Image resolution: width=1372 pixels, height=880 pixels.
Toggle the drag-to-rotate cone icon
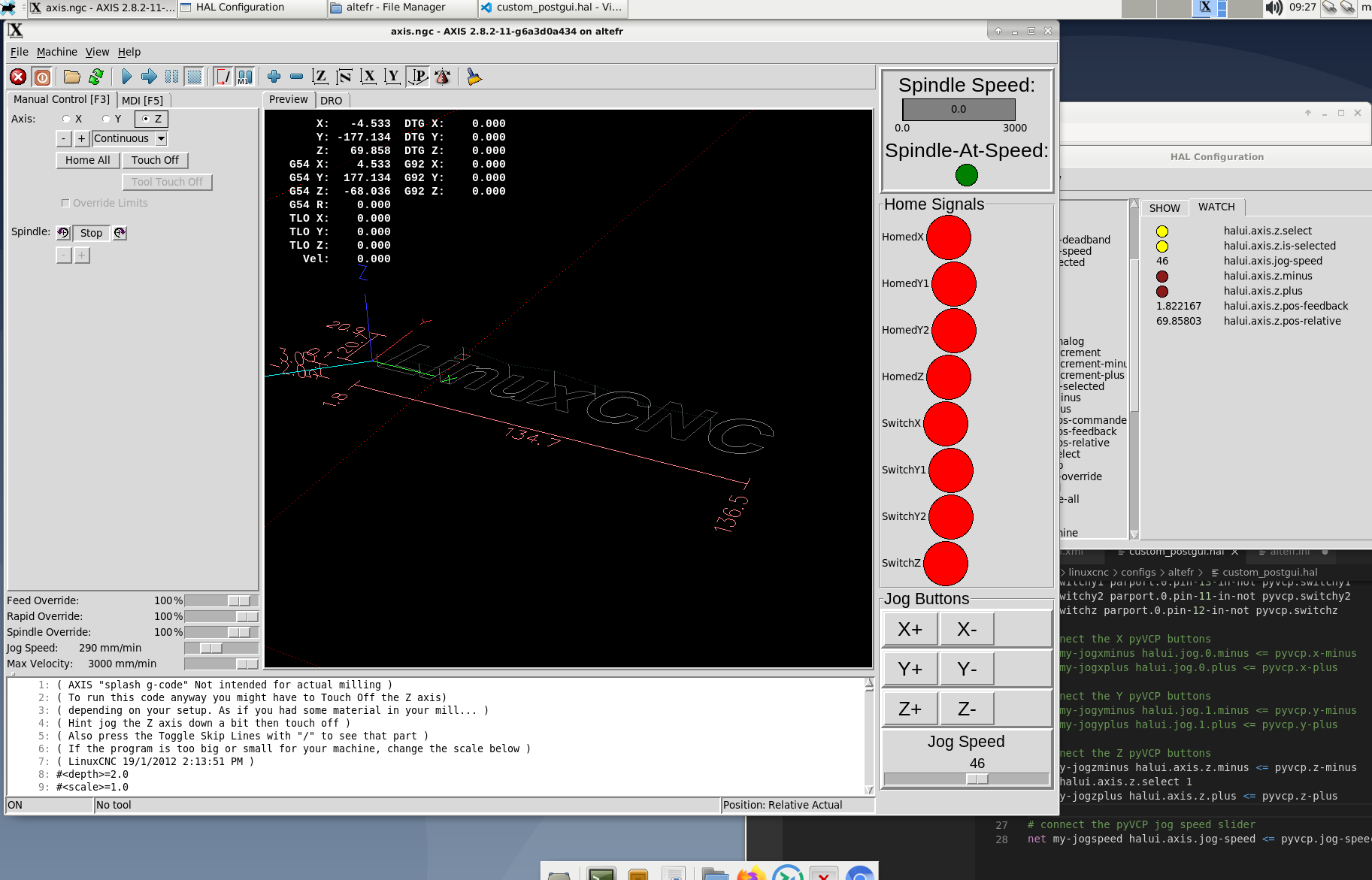tap(443, 77)
